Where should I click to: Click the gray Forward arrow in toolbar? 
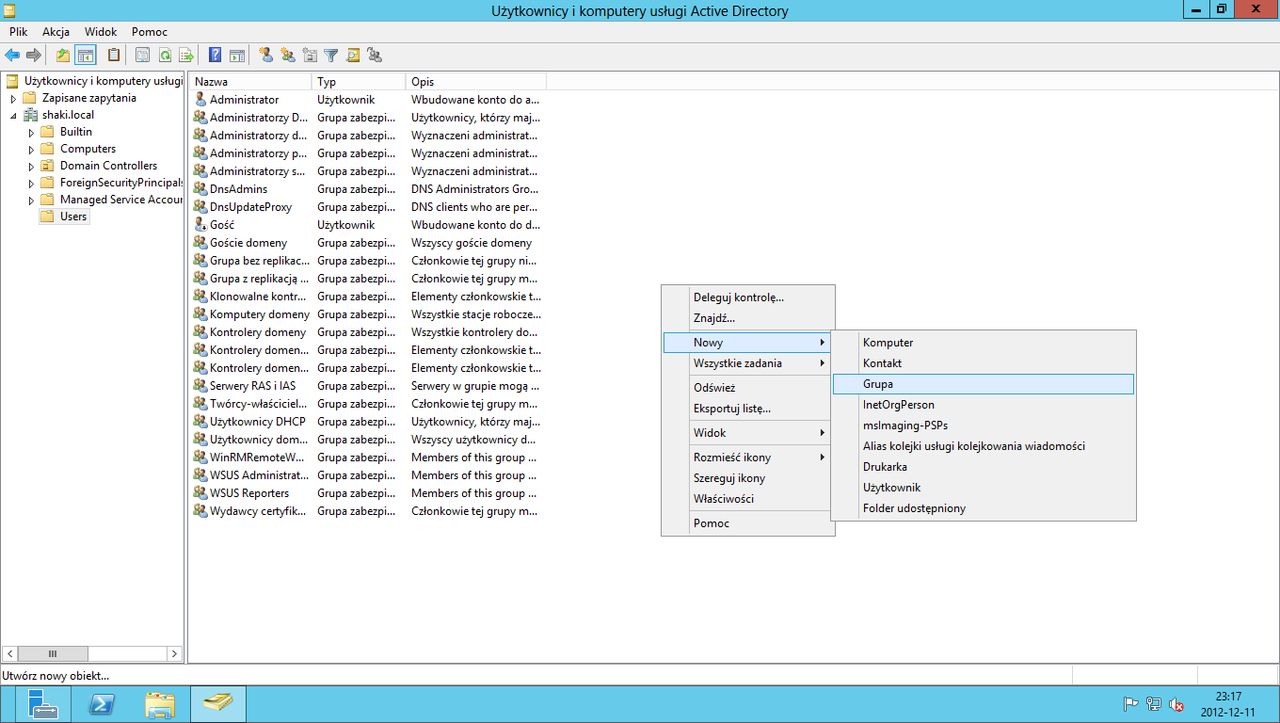pos(34,55)
